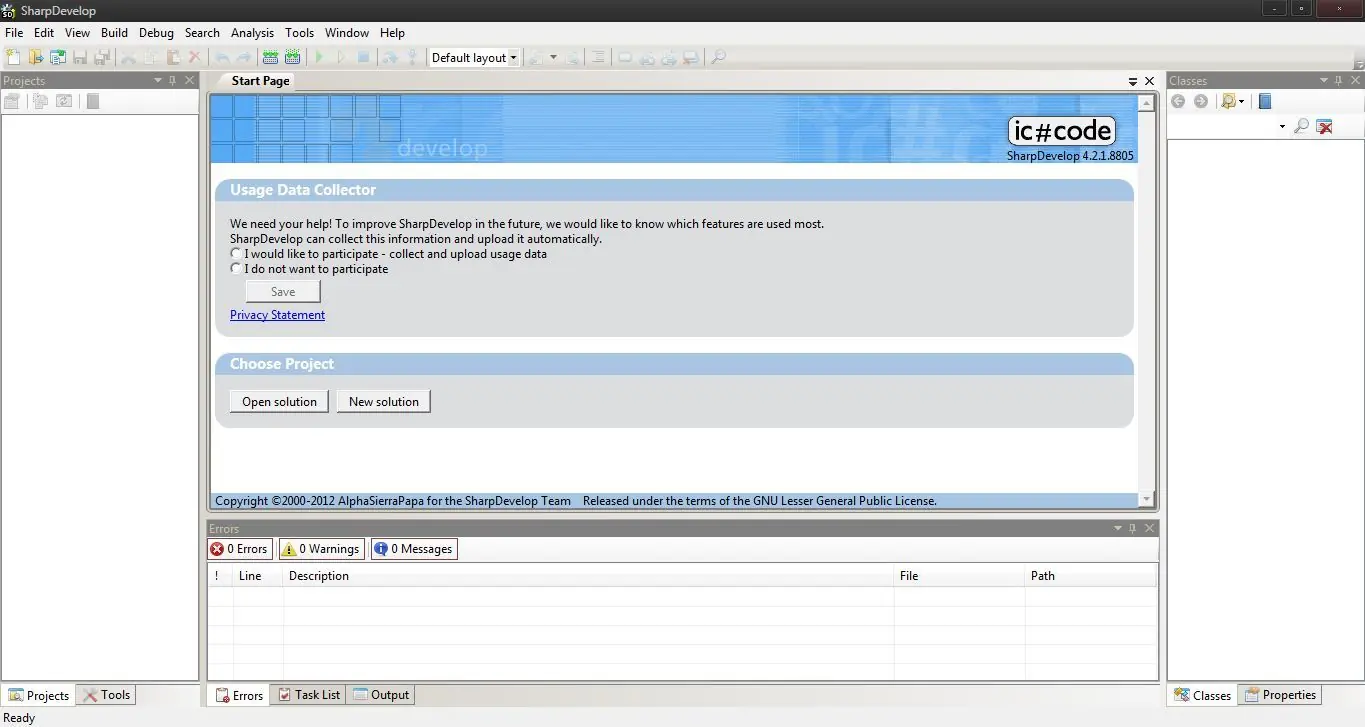This screenshot has height=727, width=1365.
Task: Open the Errors panel options dropdown arrow
Action: point(1118,528)
